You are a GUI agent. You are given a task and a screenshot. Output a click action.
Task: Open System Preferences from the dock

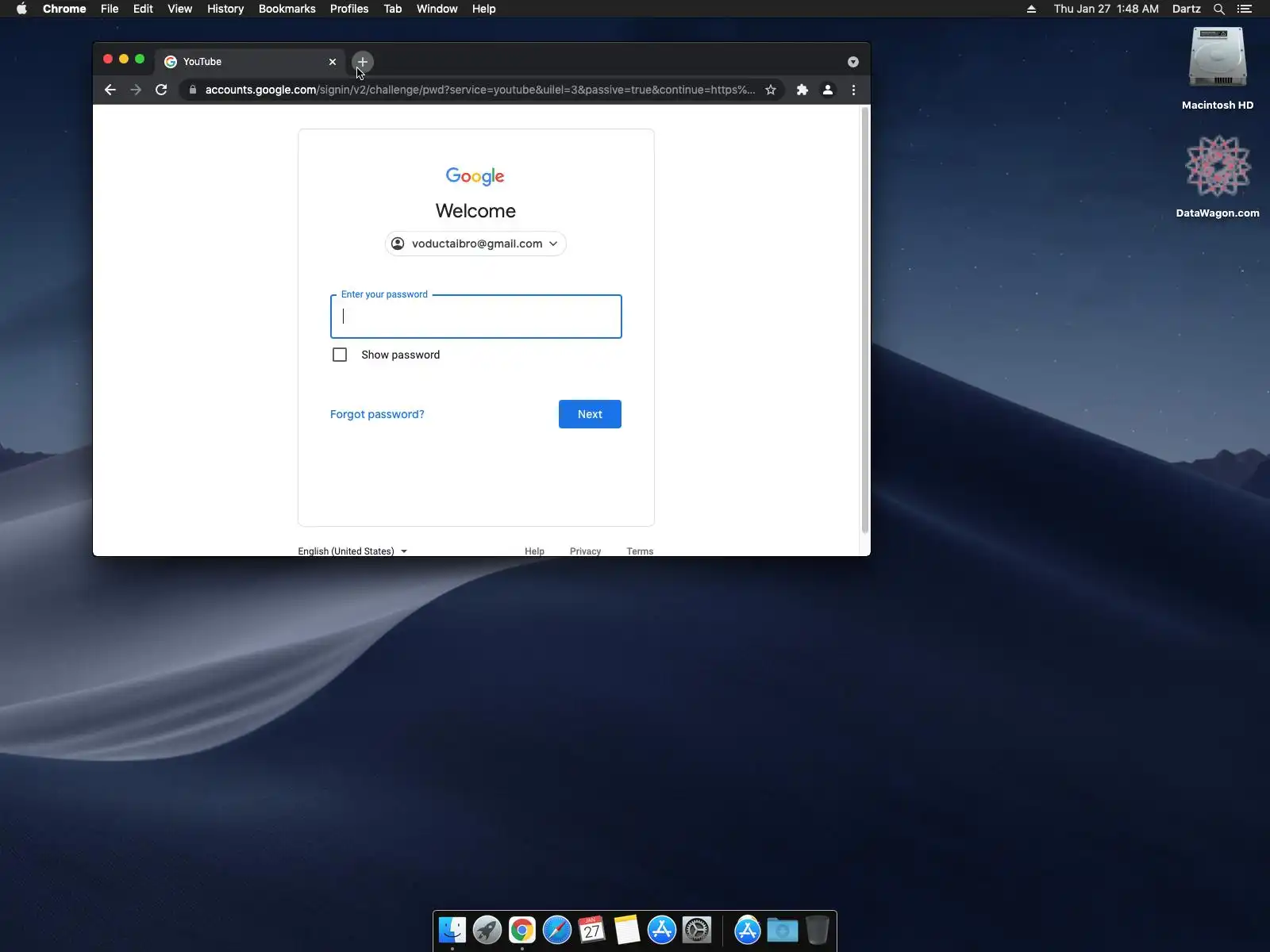point(697,930)
